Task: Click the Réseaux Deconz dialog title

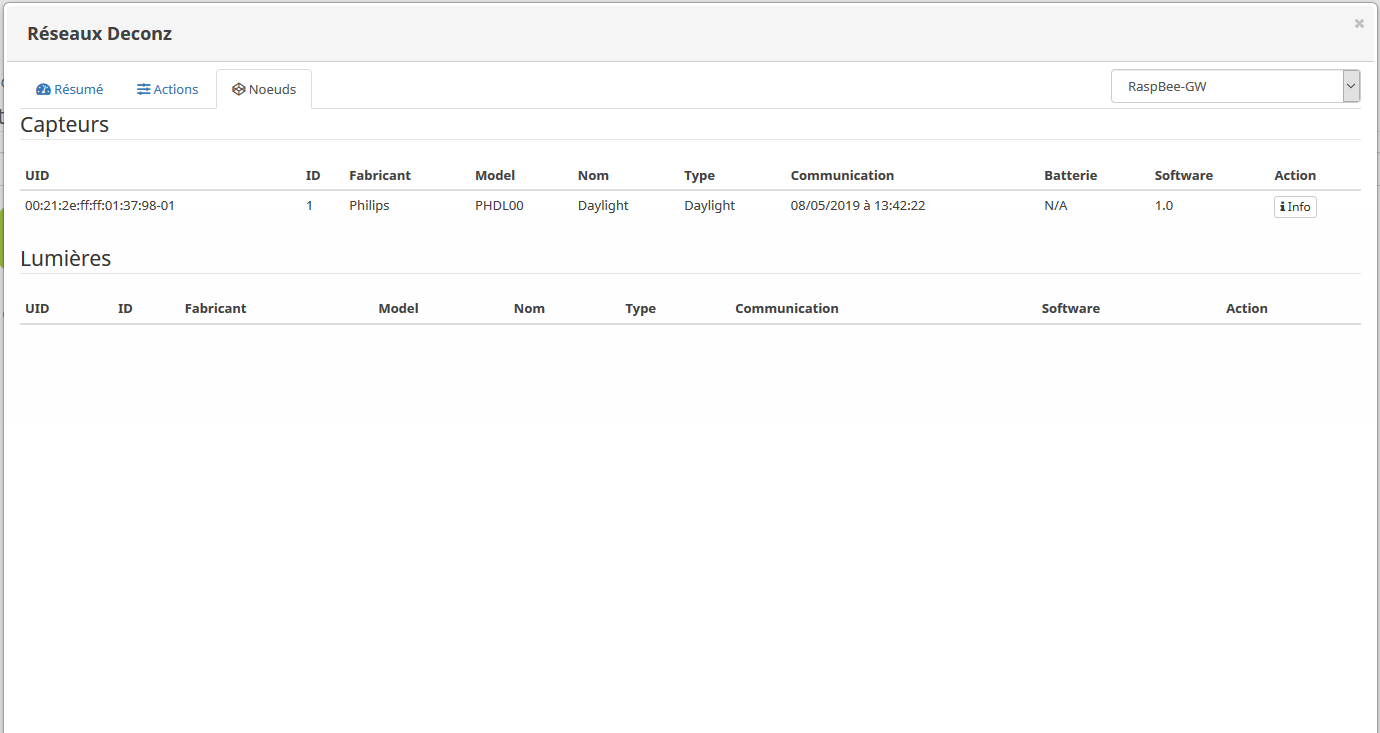Action: click(100, 33)
